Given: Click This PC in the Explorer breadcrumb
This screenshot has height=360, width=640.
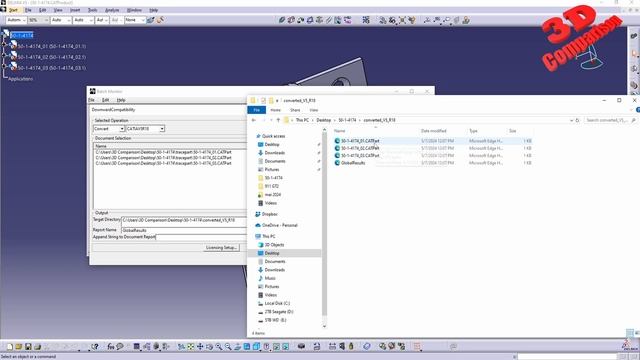Looking at the screenshot, I should coord(302,120).
